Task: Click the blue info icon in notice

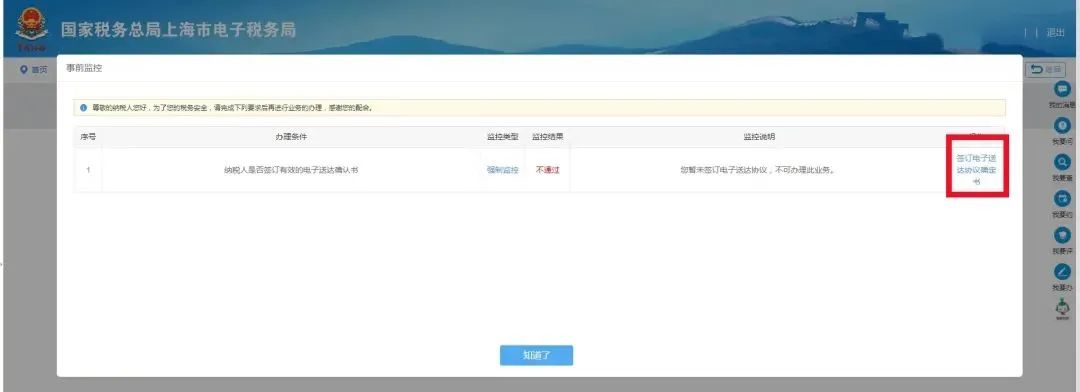Action: point(83,108)
